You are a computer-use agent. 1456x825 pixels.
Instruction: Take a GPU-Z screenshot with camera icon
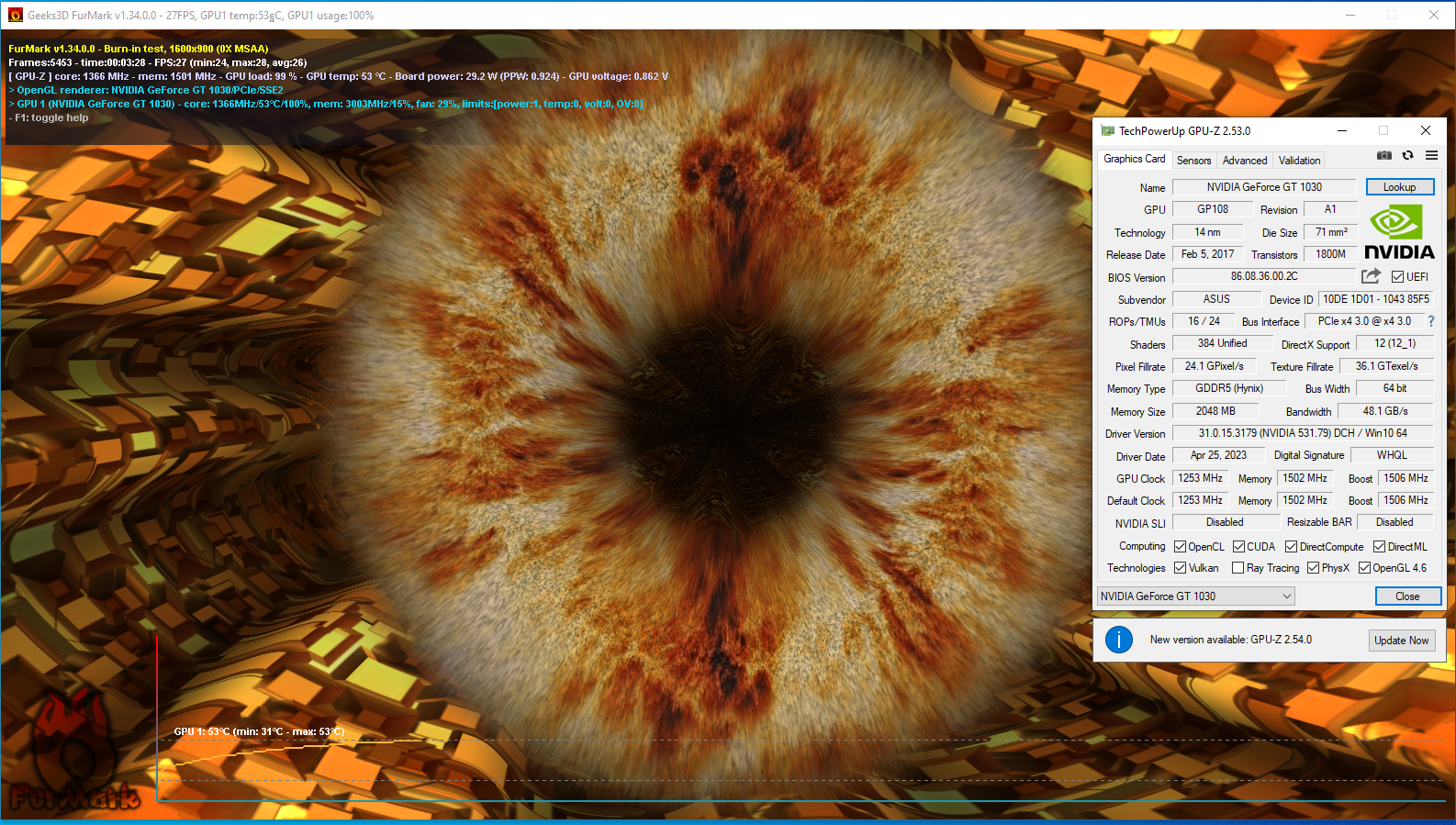(1384, 156)
